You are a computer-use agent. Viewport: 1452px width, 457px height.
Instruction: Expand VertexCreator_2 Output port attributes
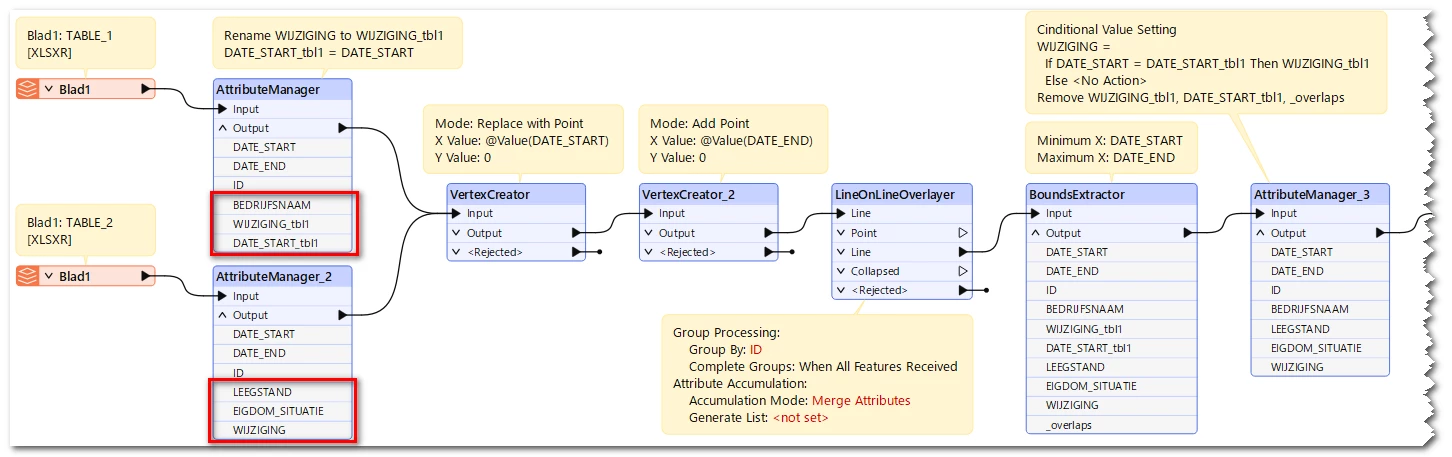point(649,233)
